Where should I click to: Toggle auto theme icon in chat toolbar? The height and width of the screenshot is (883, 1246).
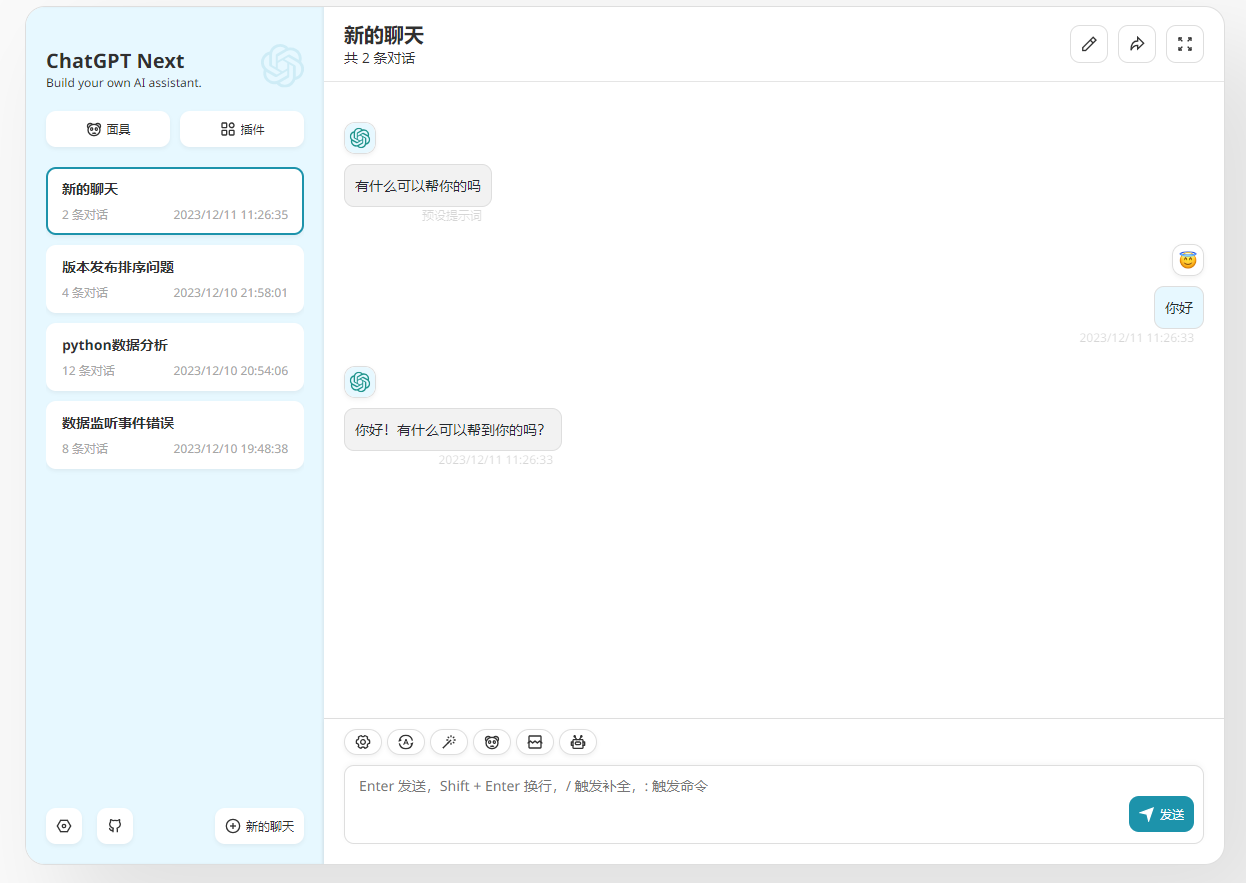click(406, 742)
